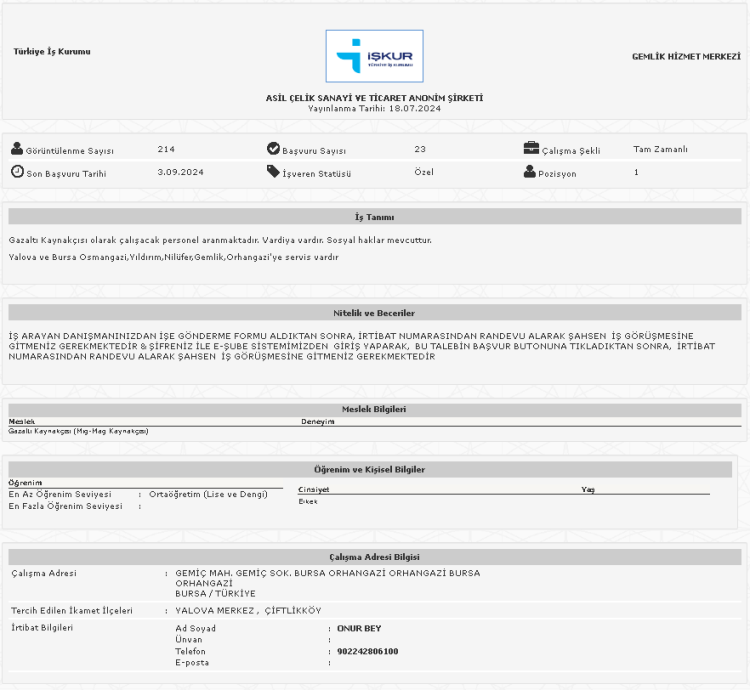This screenshot has width=750, height=690.
Task: Click the Öğrenim ve Kişisel Bilgiler header
Action: (374, 469)
